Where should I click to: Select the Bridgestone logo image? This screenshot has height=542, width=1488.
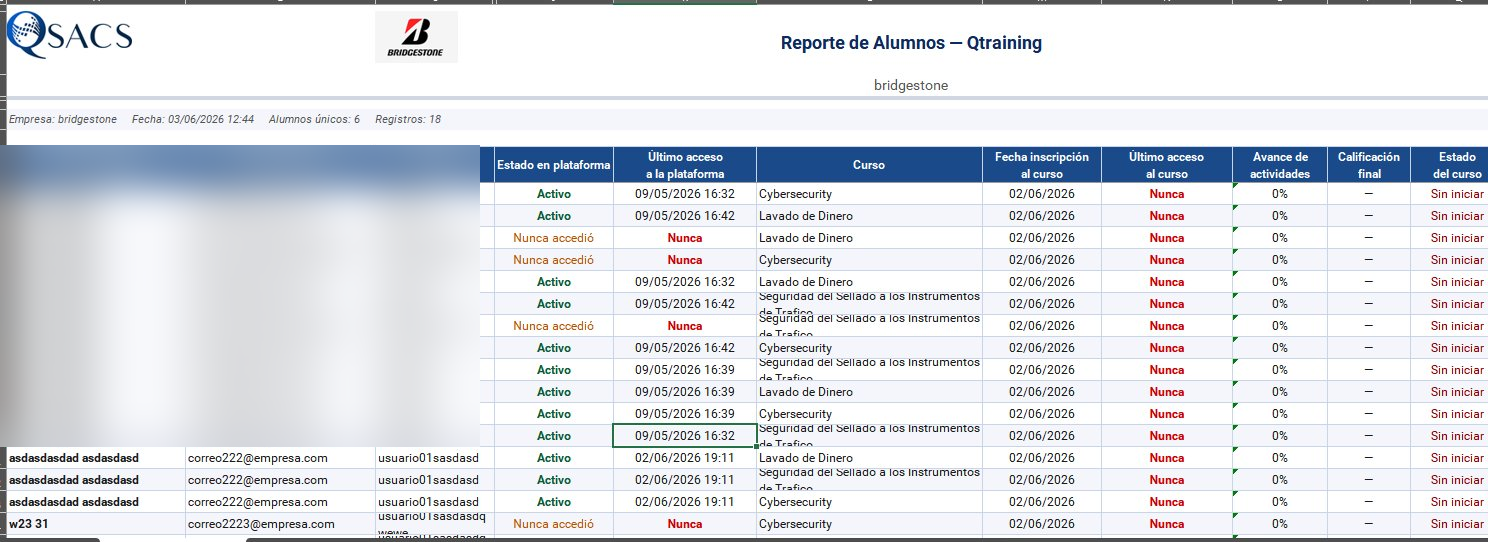(416, 37)
